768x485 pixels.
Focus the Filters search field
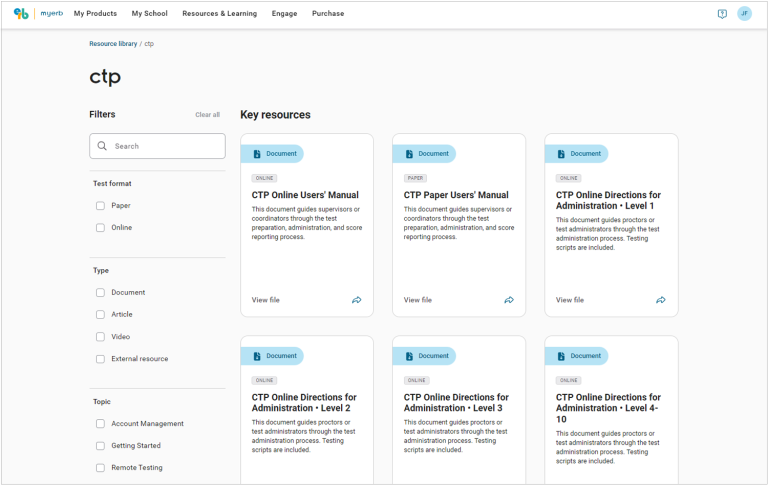click(x=165, y=146)
